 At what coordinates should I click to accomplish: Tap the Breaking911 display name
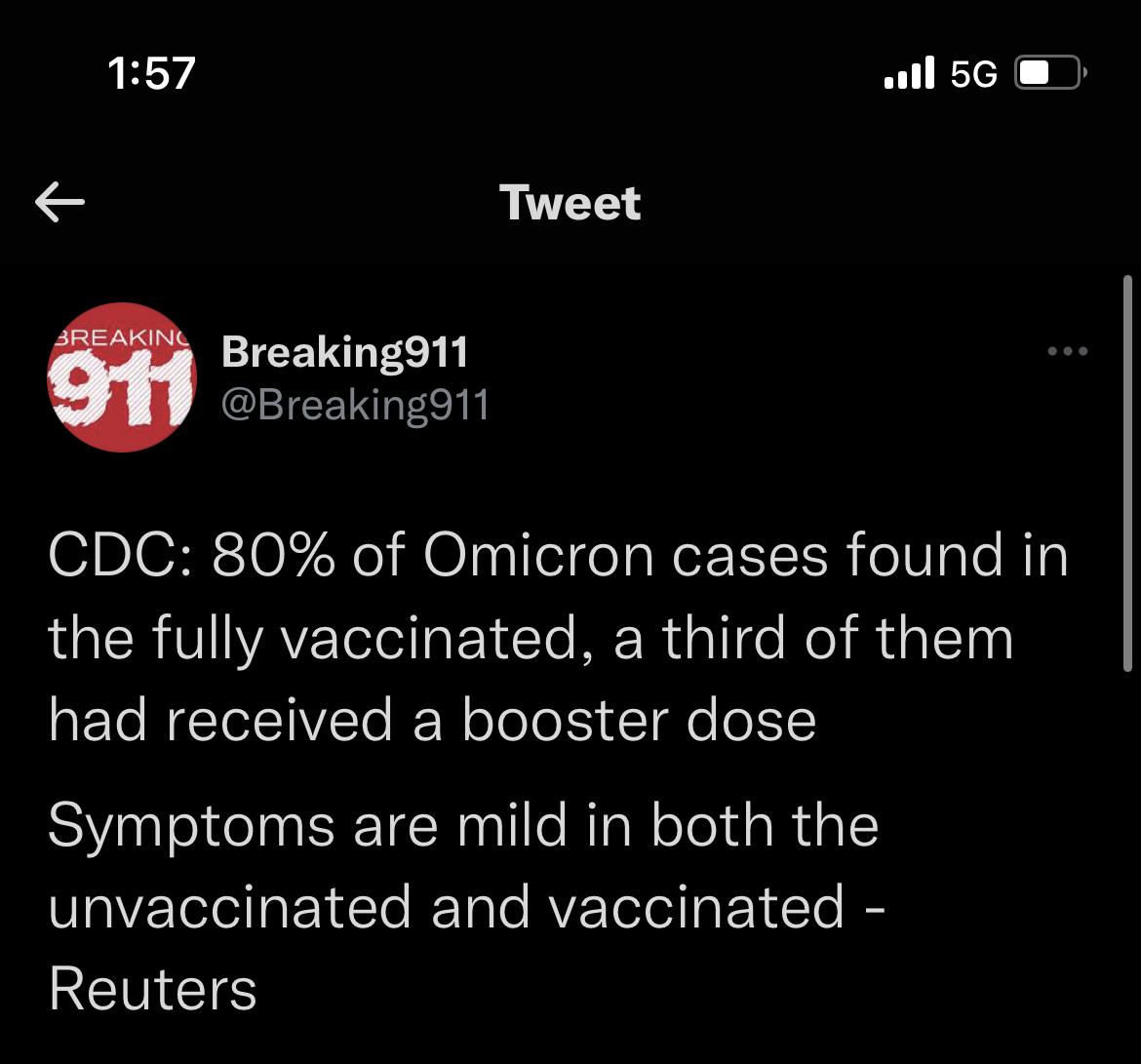click(x=344, y=353)
